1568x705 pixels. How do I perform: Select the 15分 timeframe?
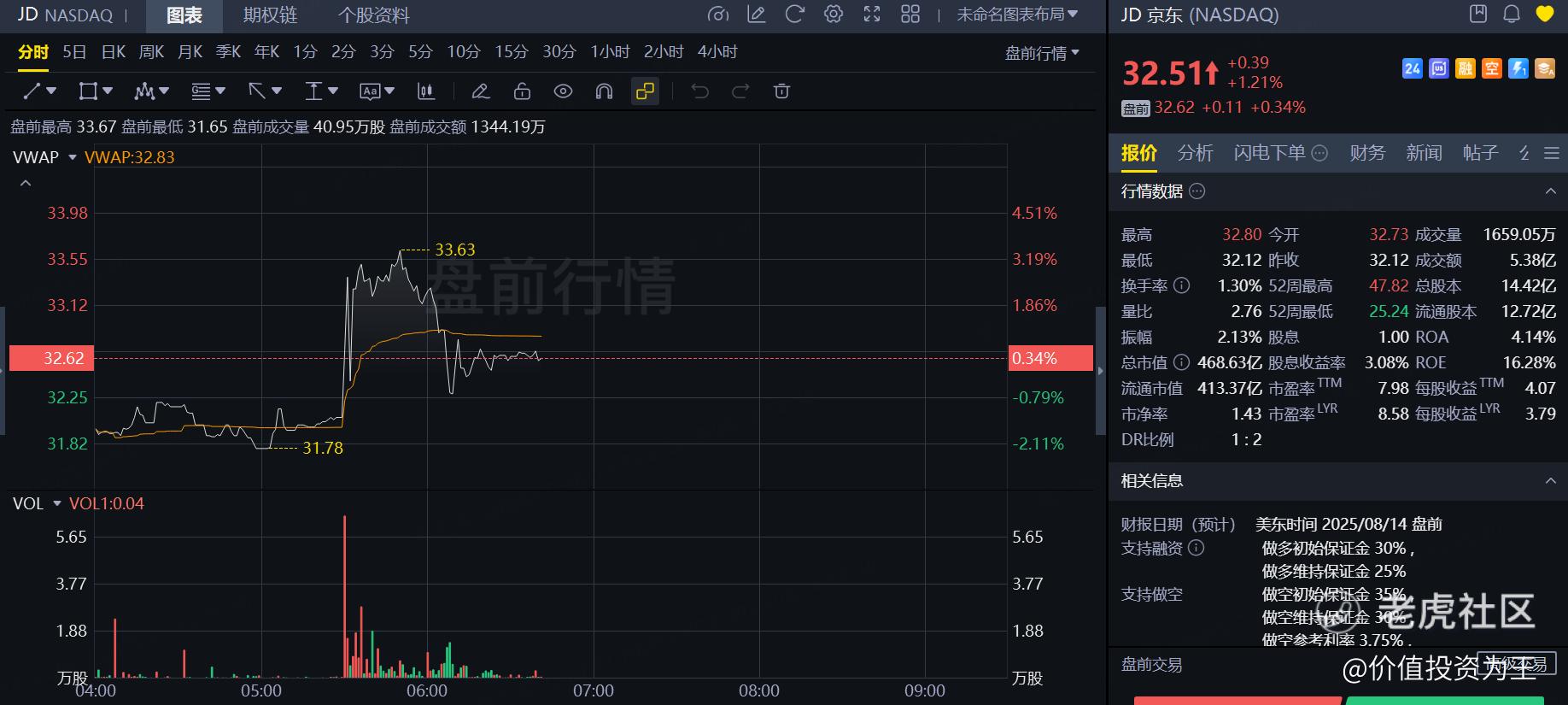pyautogui.click(x=512, y=52)
